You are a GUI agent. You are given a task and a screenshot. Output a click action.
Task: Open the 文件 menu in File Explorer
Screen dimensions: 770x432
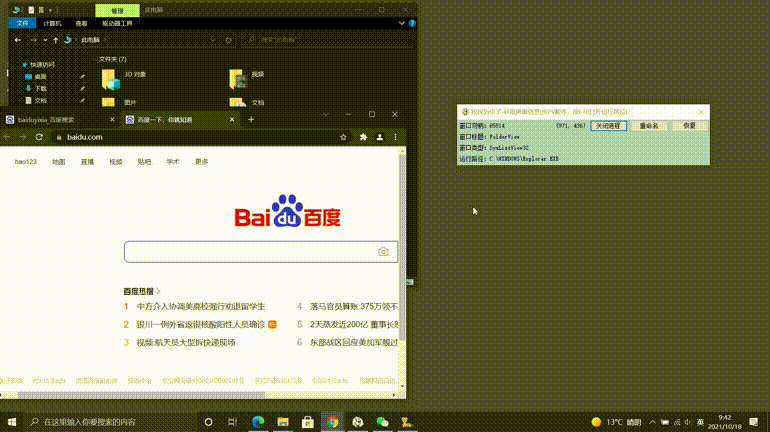pos(22,23)
